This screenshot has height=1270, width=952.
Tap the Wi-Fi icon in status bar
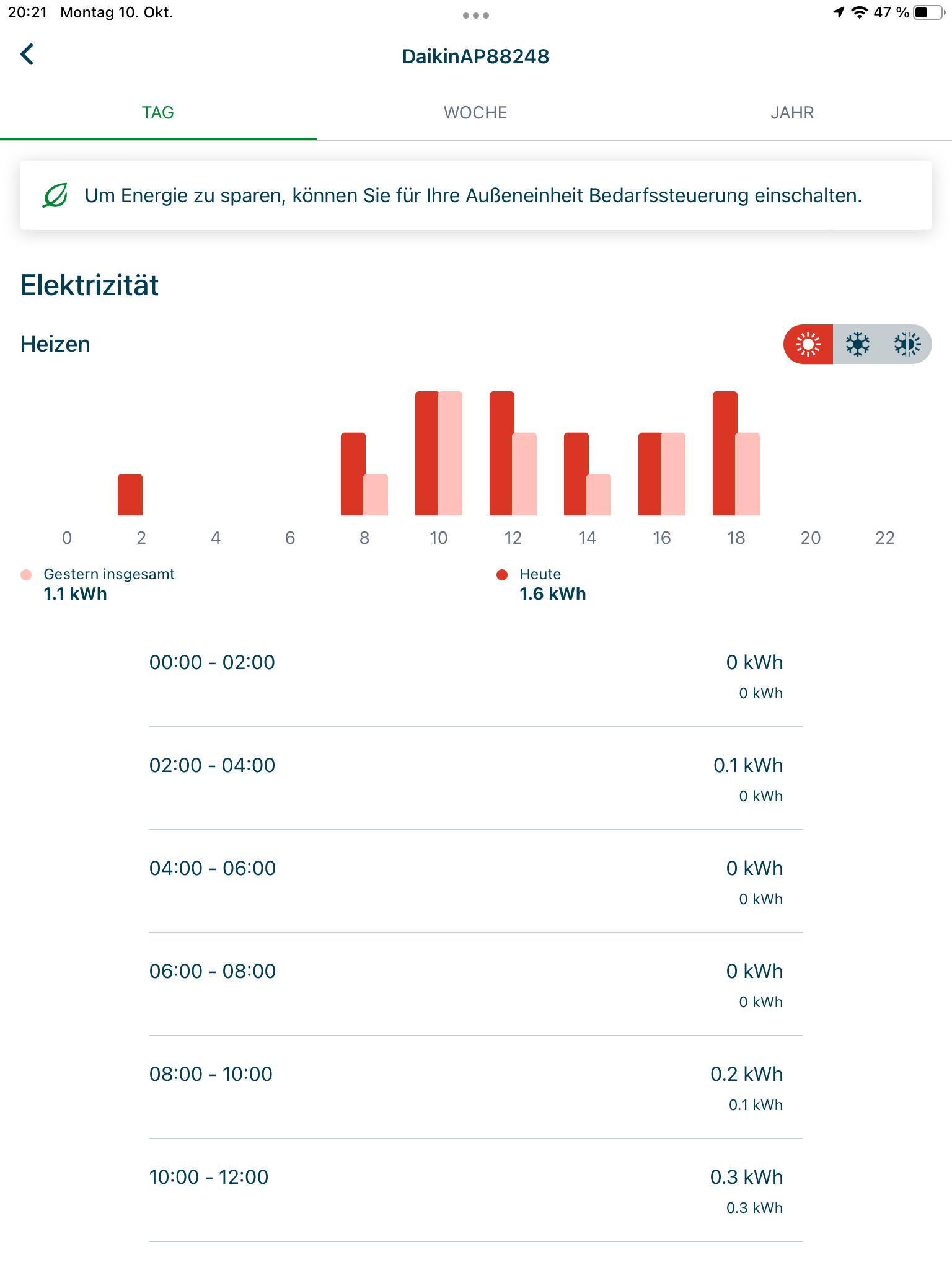(x=859, y=12)
